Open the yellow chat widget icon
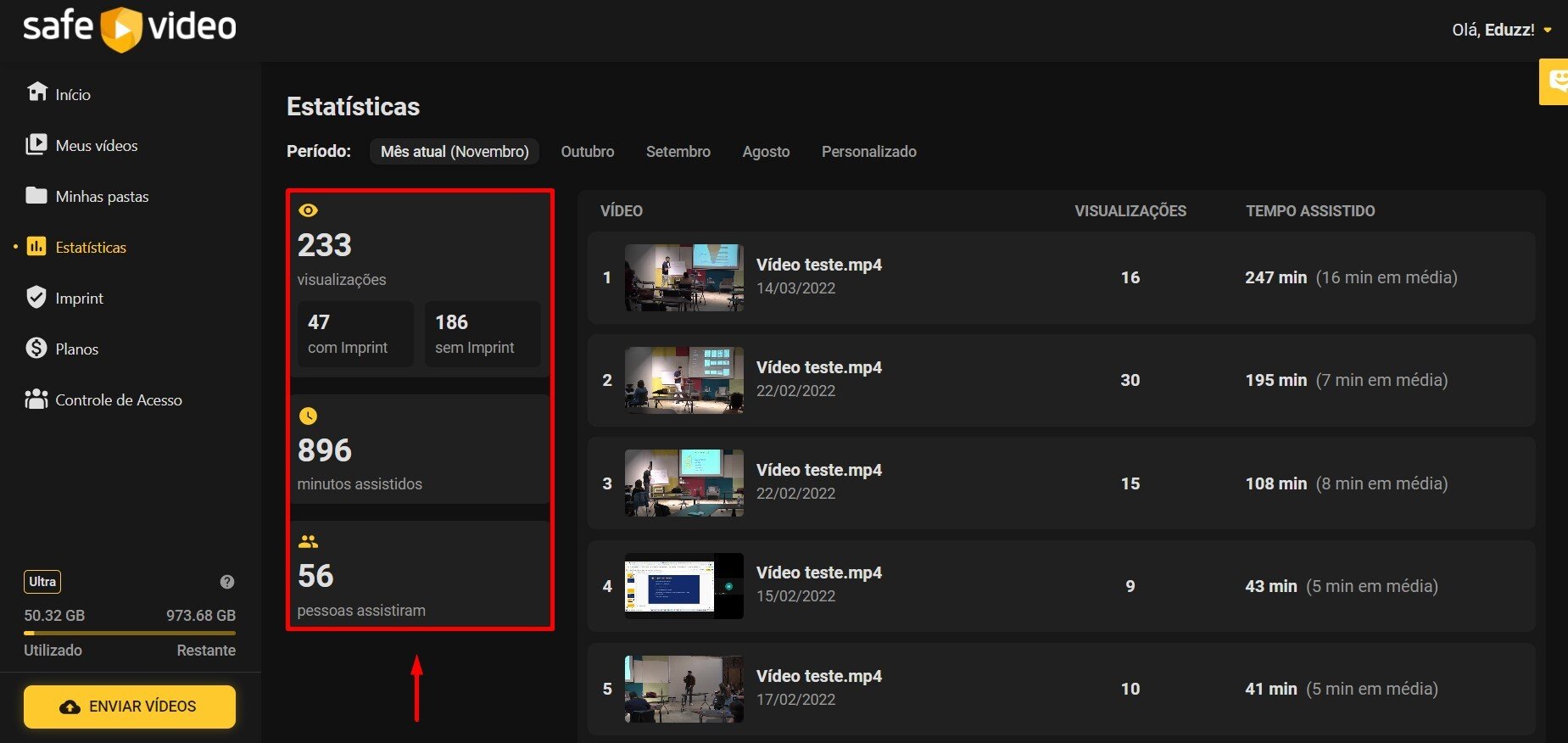This screenshot has height=743, width=1568. [x=1556, y=81]
